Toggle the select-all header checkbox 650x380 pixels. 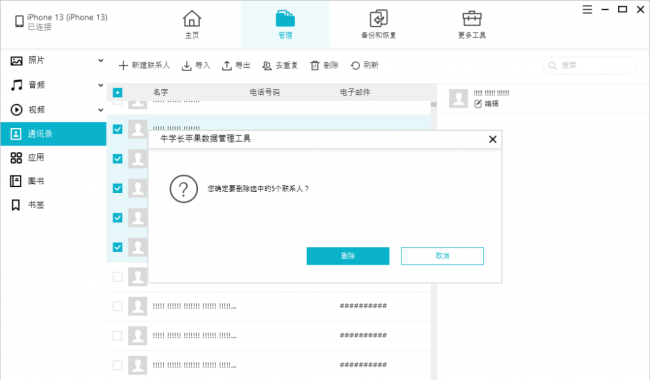click(118, 92)
